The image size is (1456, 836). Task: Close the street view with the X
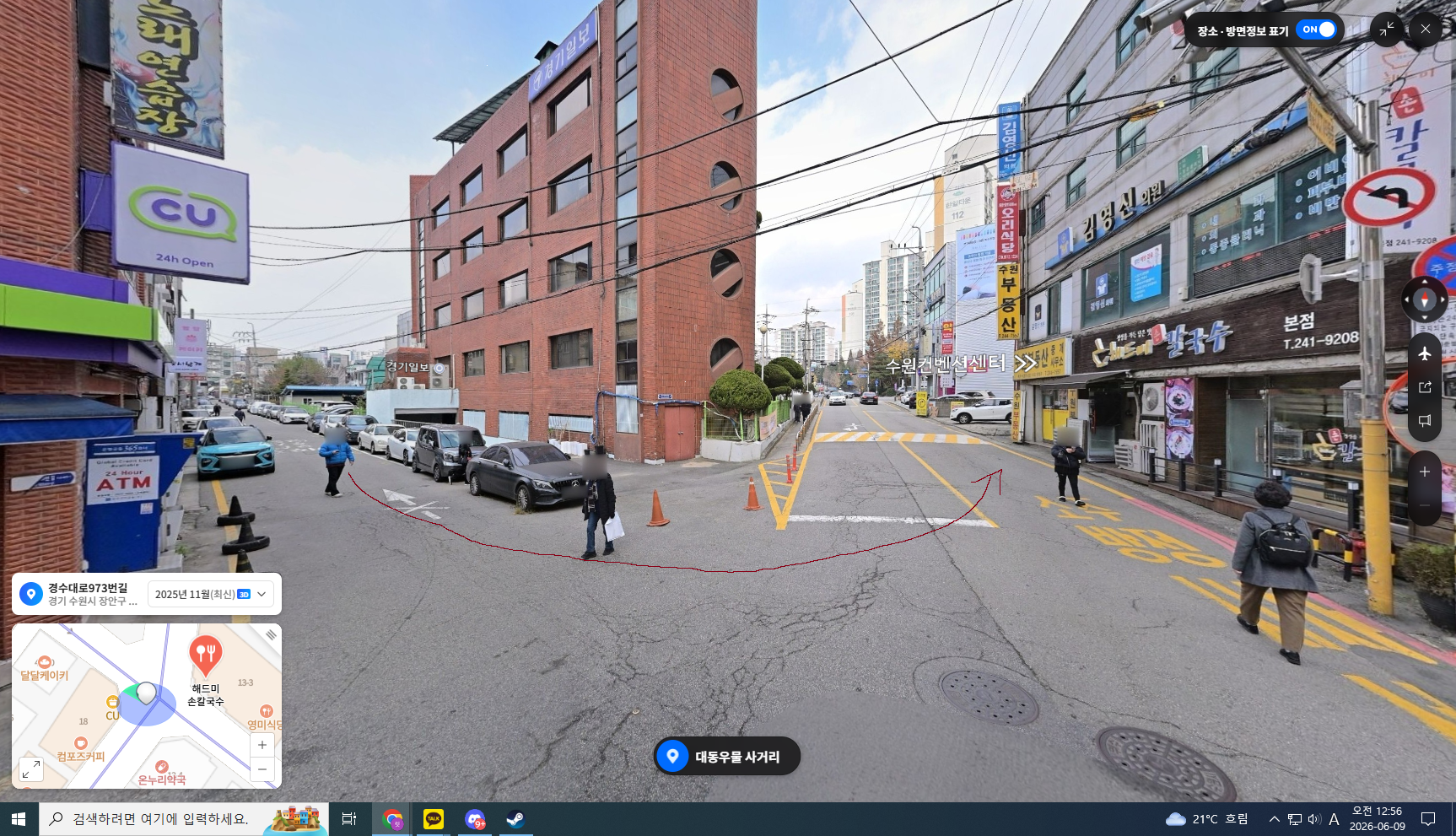point(1425,30)
